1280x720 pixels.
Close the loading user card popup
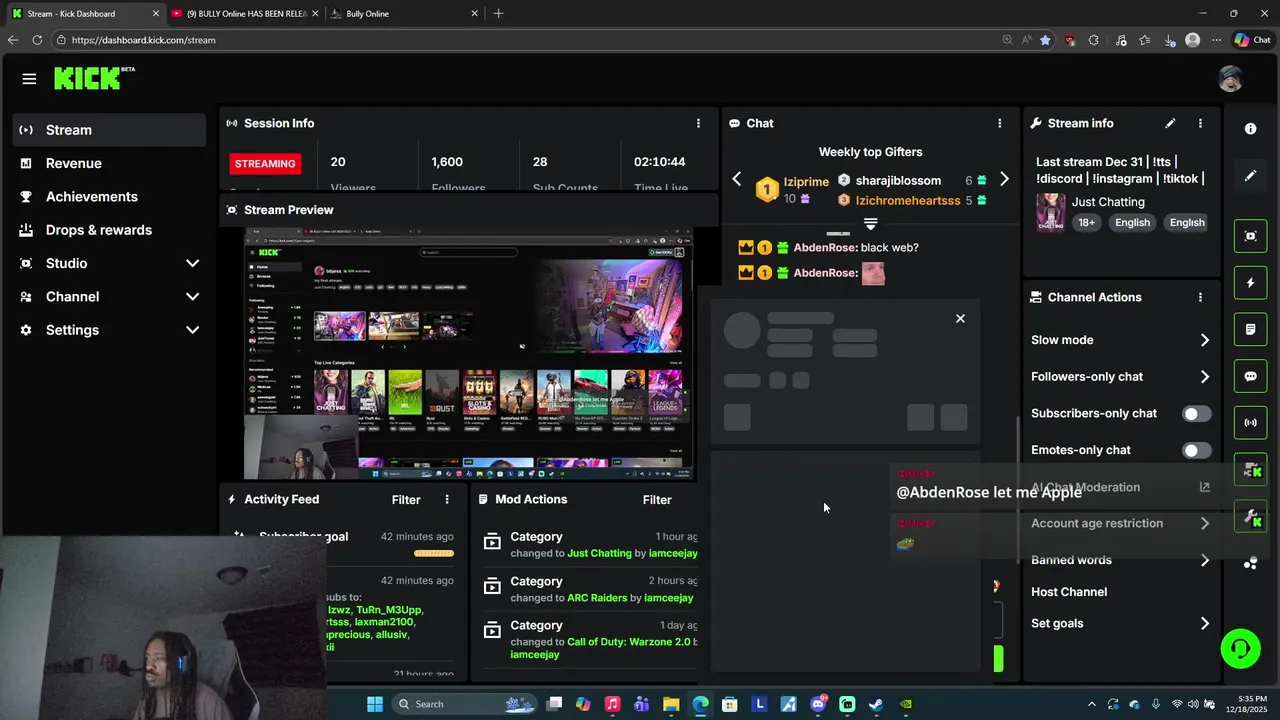tap(960, 318)
